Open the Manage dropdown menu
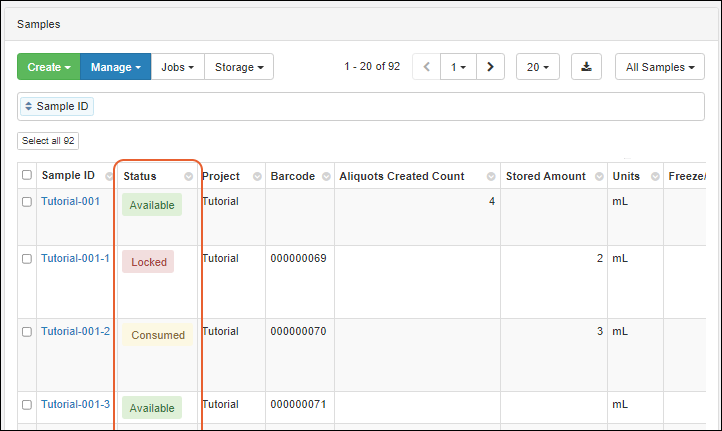Screen dimensions: 722x431 click(115, 67)
